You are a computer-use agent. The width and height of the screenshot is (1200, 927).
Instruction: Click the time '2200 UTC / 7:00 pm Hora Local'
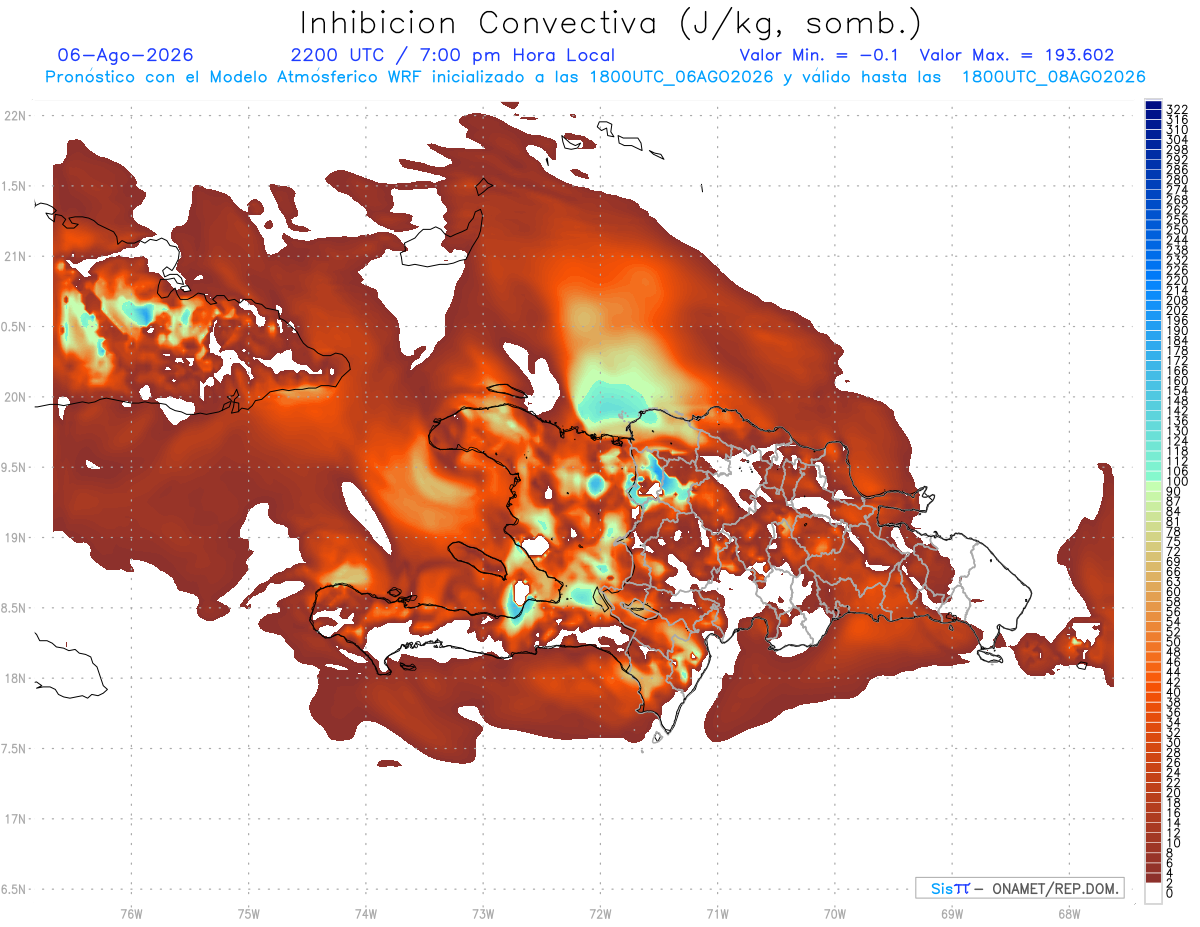(452, 55)
